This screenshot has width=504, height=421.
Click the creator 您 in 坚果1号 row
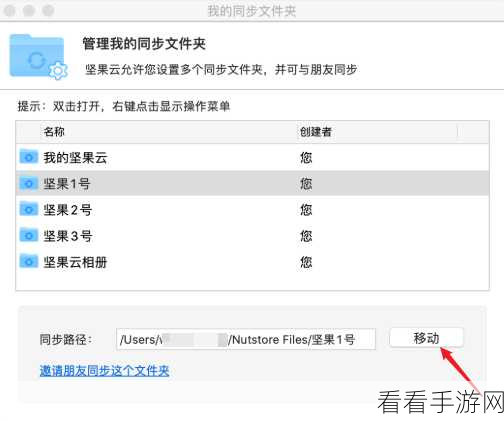pos(306,184)
